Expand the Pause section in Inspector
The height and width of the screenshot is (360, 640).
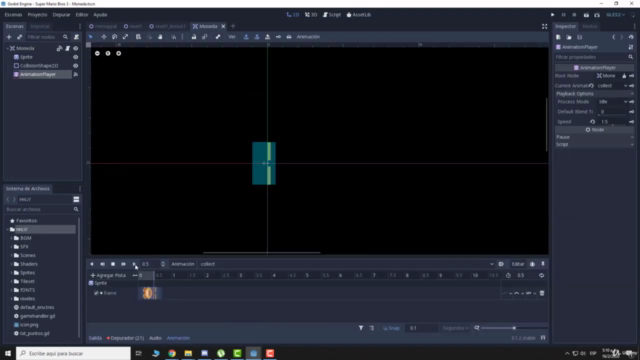(594, 137)
